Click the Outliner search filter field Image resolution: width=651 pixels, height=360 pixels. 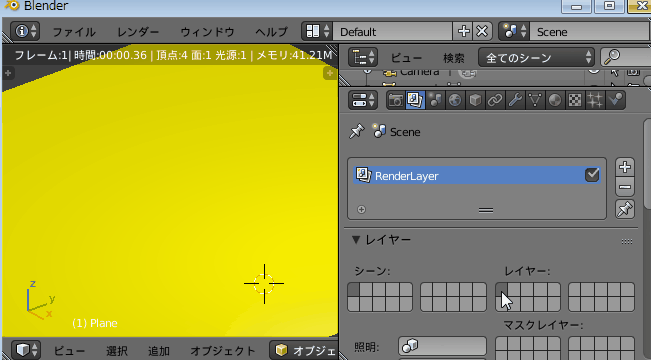(x=626, y=57)
